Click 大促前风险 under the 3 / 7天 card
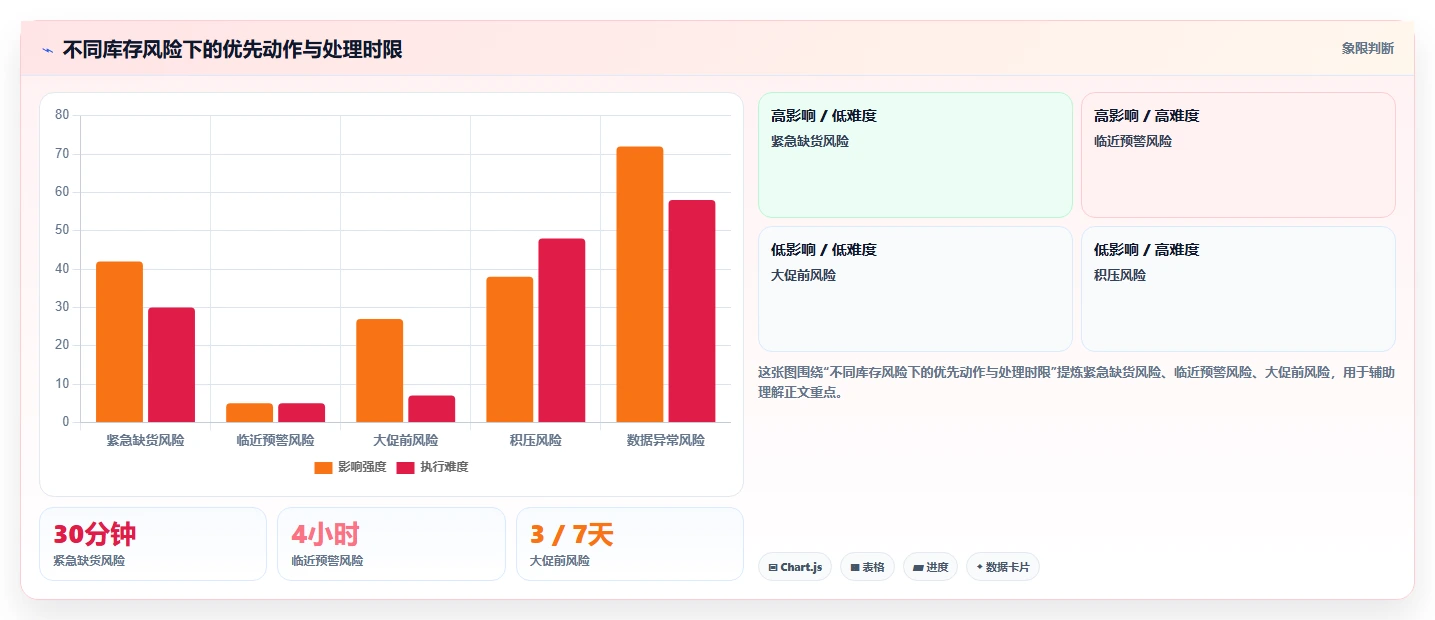1435x620 pixels. [x=560, y=561]
